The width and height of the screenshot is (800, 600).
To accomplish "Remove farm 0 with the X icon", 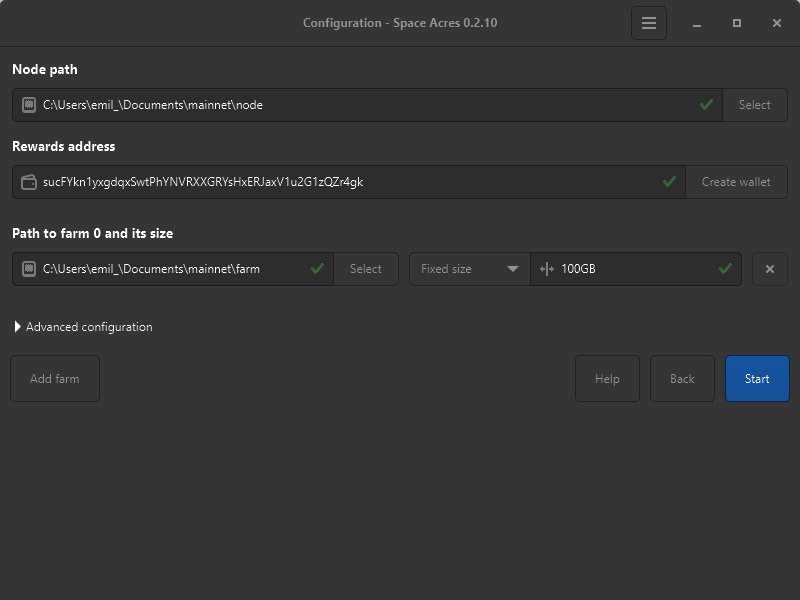I will click(x=769, y=268).
